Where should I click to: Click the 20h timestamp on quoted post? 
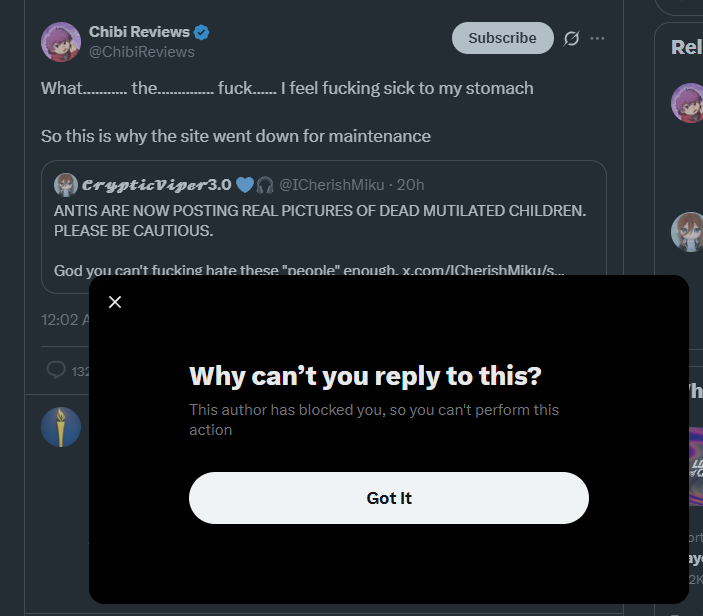click(x=411, y=184)
